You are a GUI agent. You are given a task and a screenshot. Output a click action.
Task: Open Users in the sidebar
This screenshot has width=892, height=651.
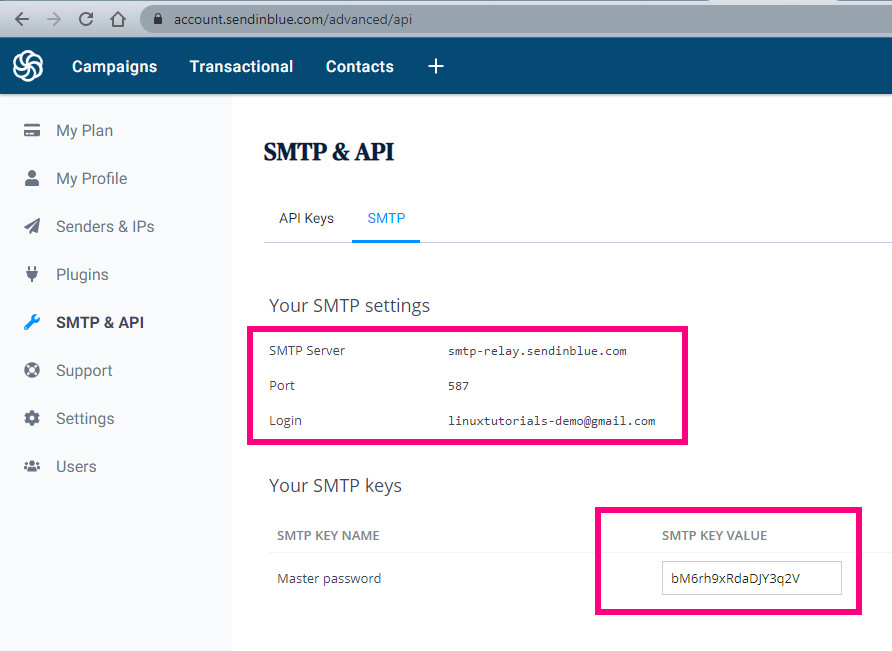coord(76,467)
